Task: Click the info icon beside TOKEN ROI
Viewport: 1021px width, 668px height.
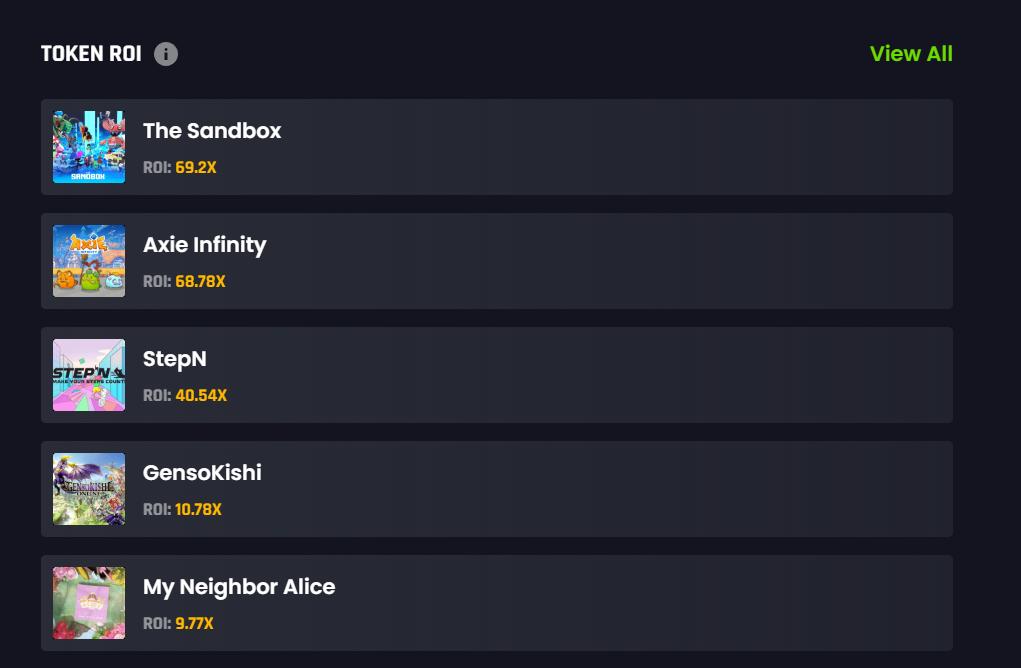Action: [x=166, y=54]
